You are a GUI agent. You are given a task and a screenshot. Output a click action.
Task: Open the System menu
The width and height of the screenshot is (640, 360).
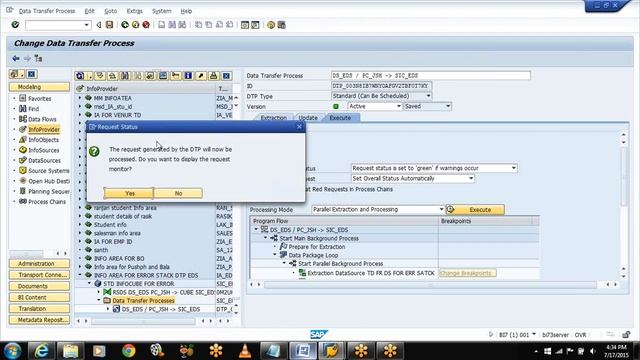pos(162,11)
